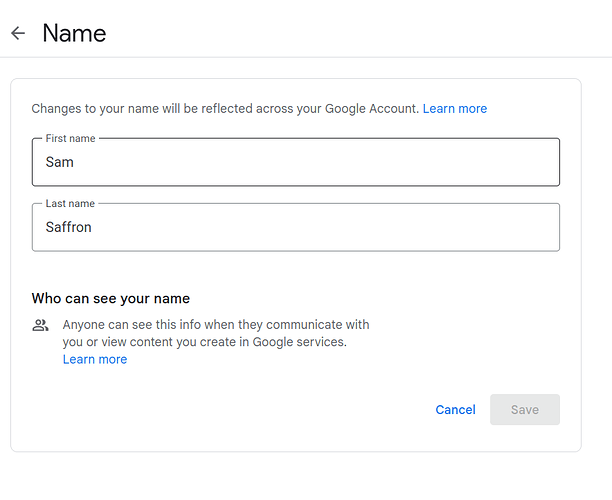Focus the First name field containing Sam
The width and height of the screenshot is (612, 500).
click(296, 162)
